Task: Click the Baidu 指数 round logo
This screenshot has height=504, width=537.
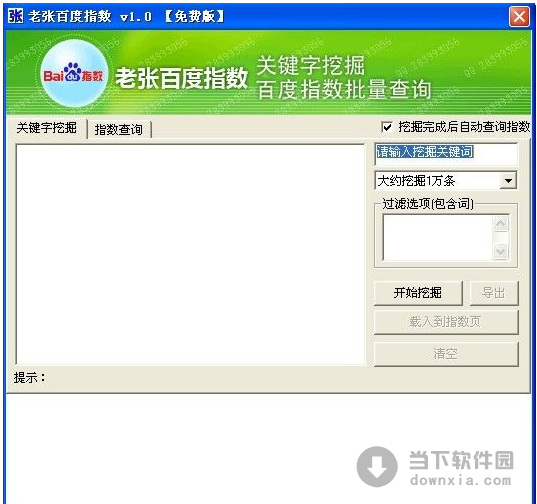Action: click(74, 73)
